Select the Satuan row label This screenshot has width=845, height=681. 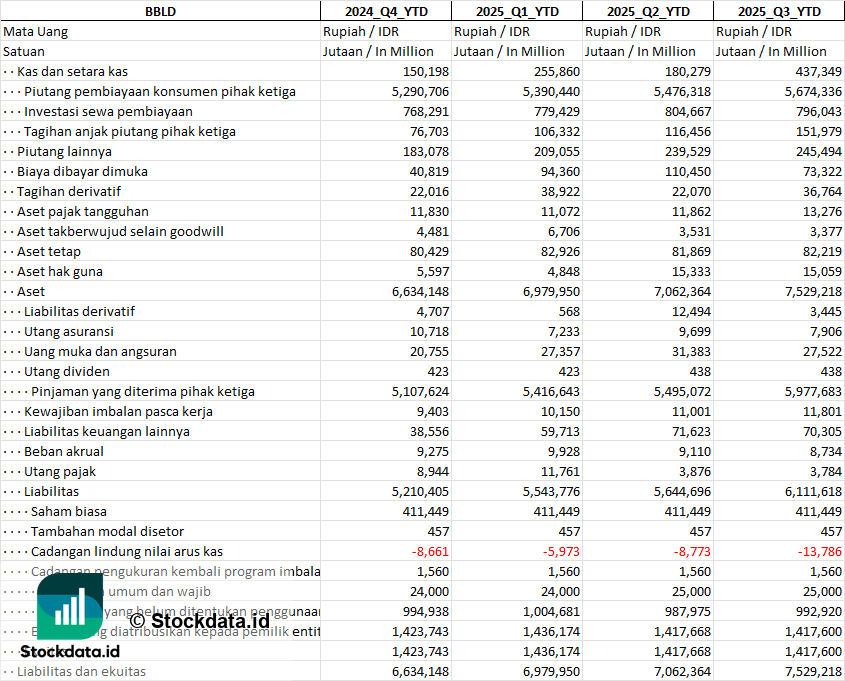click(x=24, y=51)
